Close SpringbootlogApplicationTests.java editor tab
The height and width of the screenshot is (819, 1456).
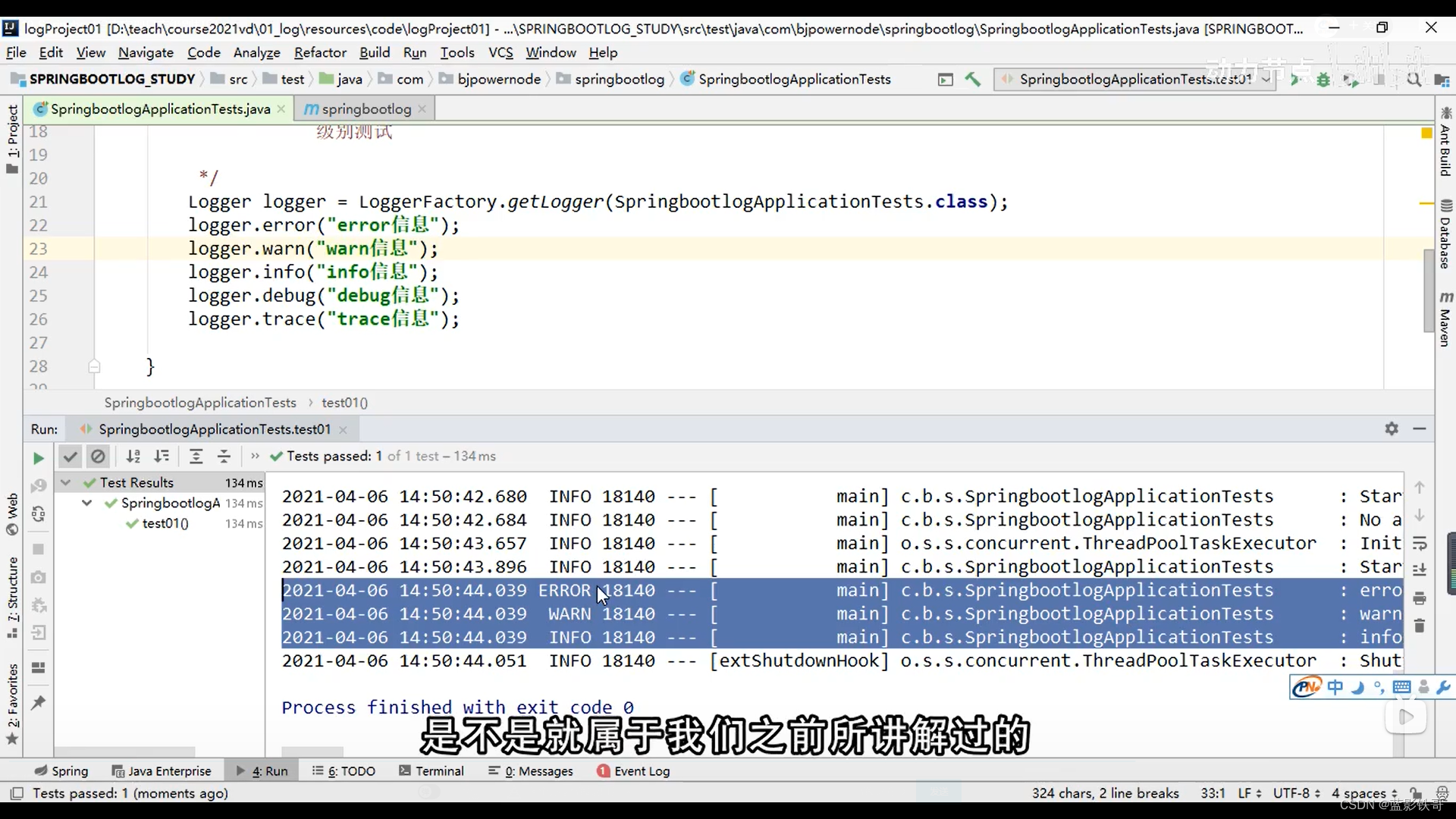[281, 109]
